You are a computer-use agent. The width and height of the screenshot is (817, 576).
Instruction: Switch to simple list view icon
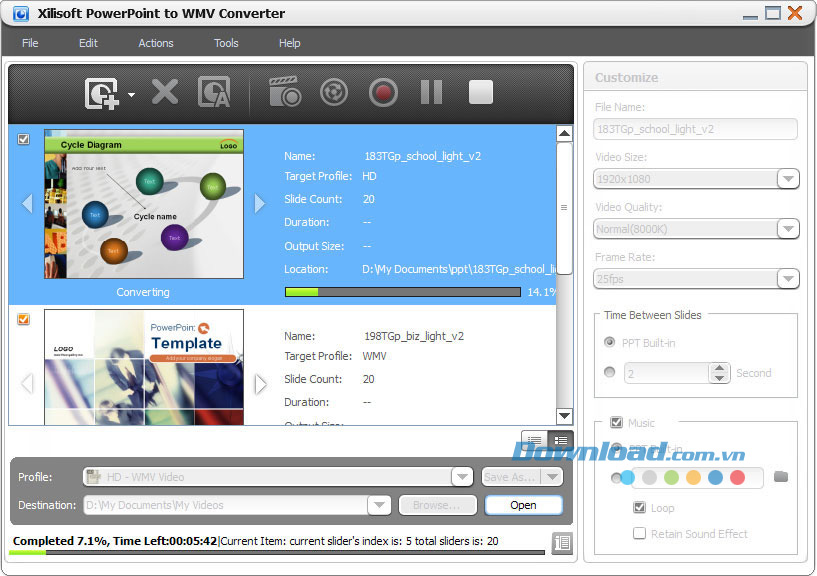536,440
